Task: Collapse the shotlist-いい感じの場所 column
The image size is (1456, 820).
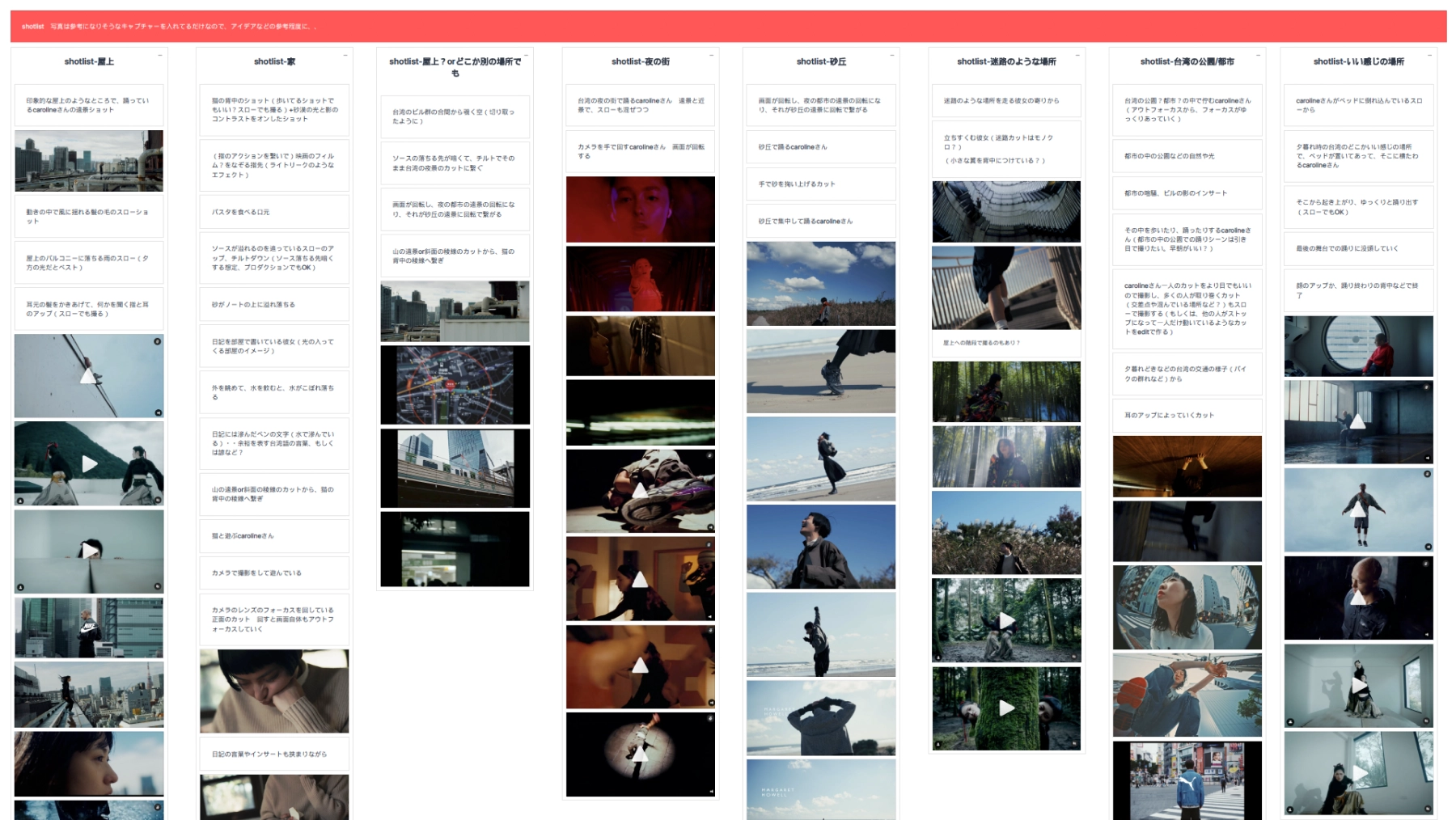Action: coord(1430,55)
